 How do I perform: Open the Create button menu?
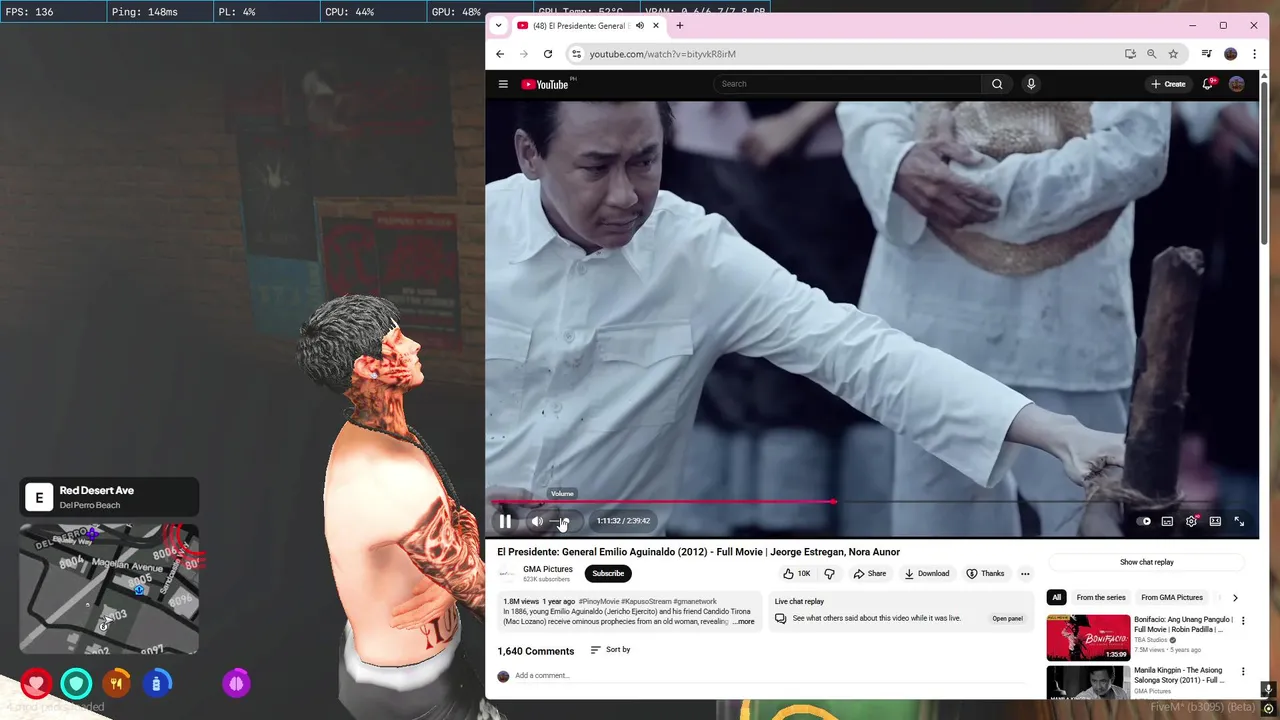point(1168,84)
